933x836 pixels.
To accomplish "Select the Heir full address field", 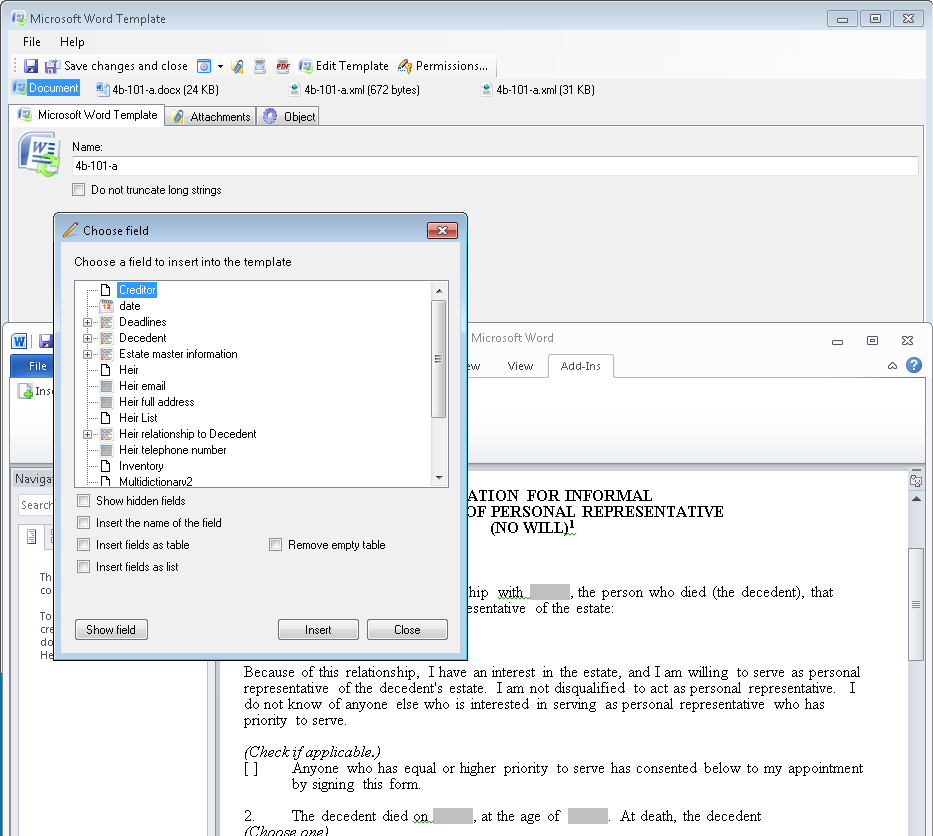I will (156, 402).
